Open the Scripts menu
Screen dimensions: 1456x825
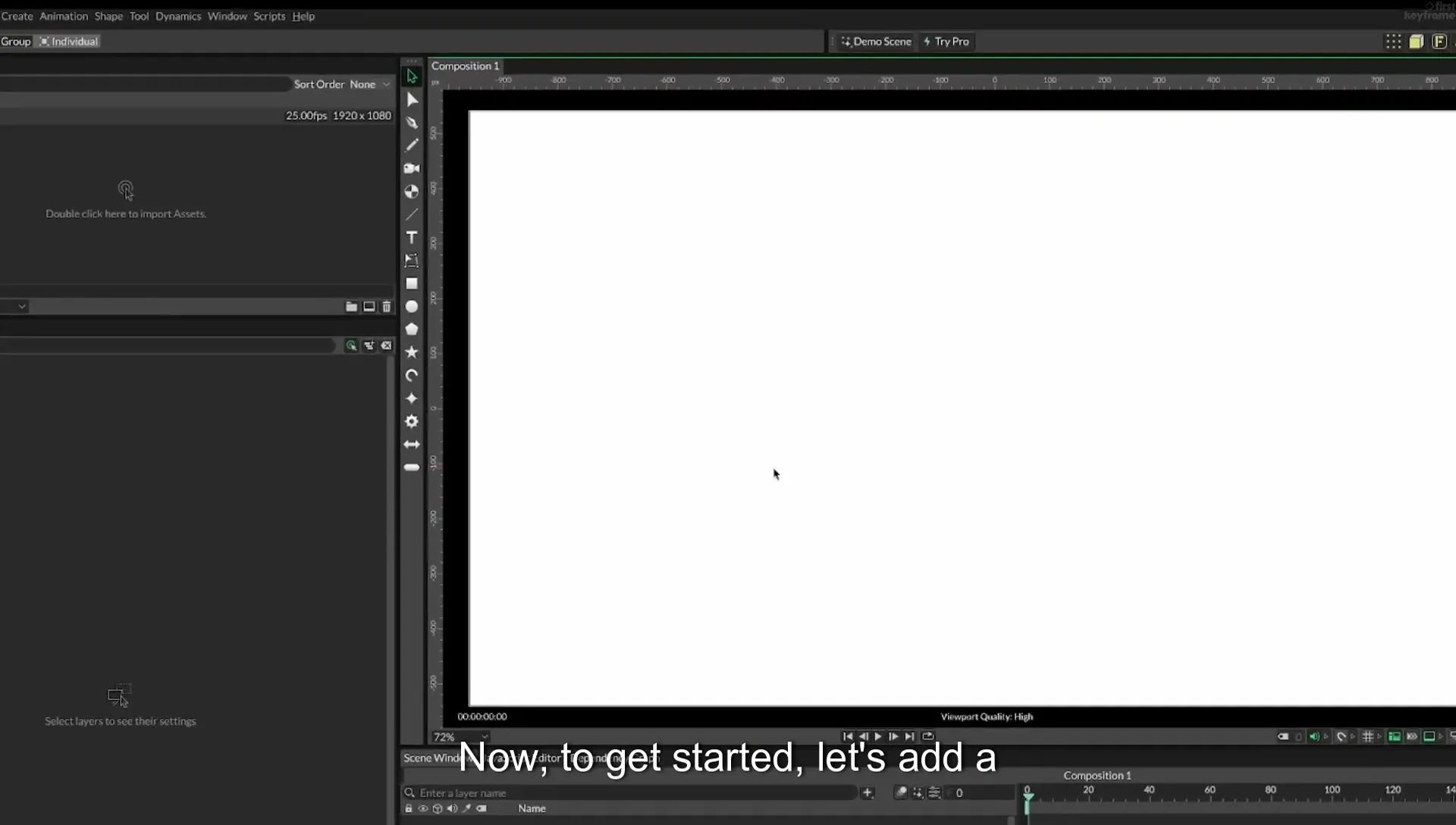[269, 16]
